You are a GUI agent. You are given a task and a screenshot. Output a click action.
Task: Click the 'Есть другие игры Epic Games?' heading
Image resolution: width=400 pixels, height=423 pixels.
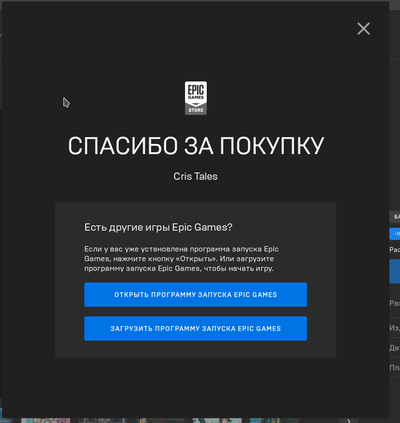pyautogui.click(x=158, y=228)
